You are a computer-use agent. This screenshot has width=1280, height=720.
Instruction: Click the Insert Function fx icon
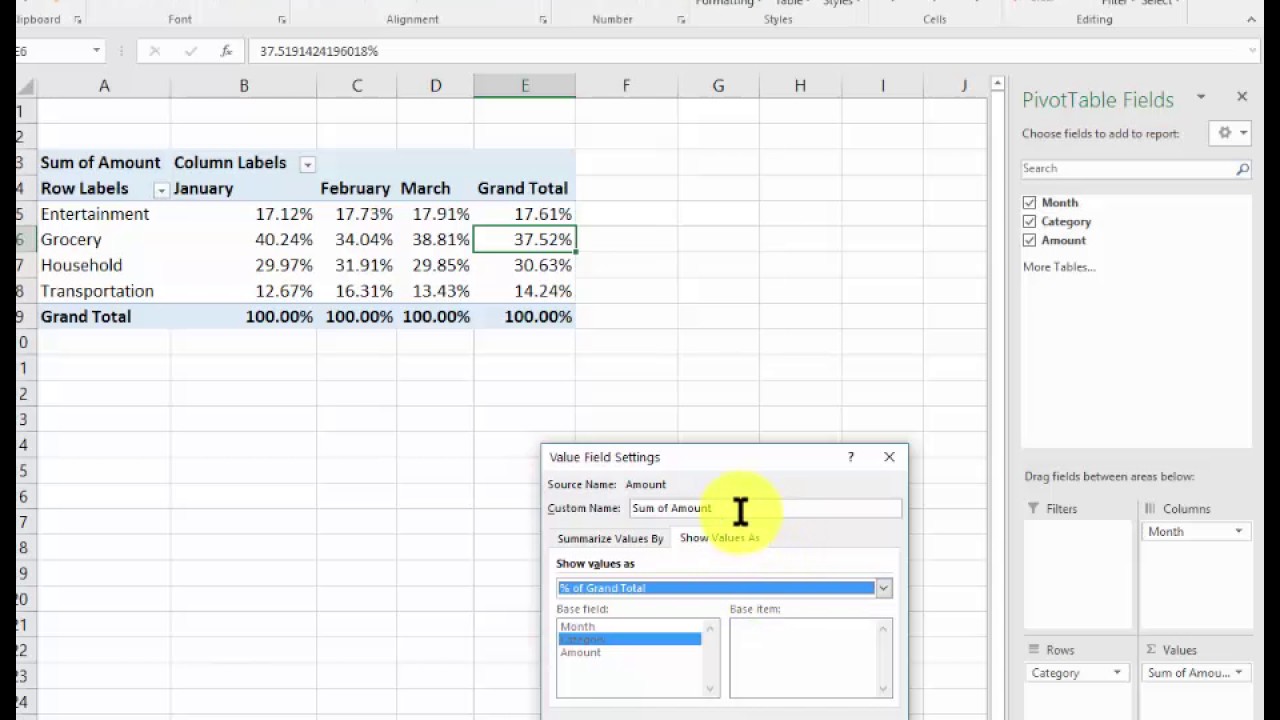click(x=227, y=51)
